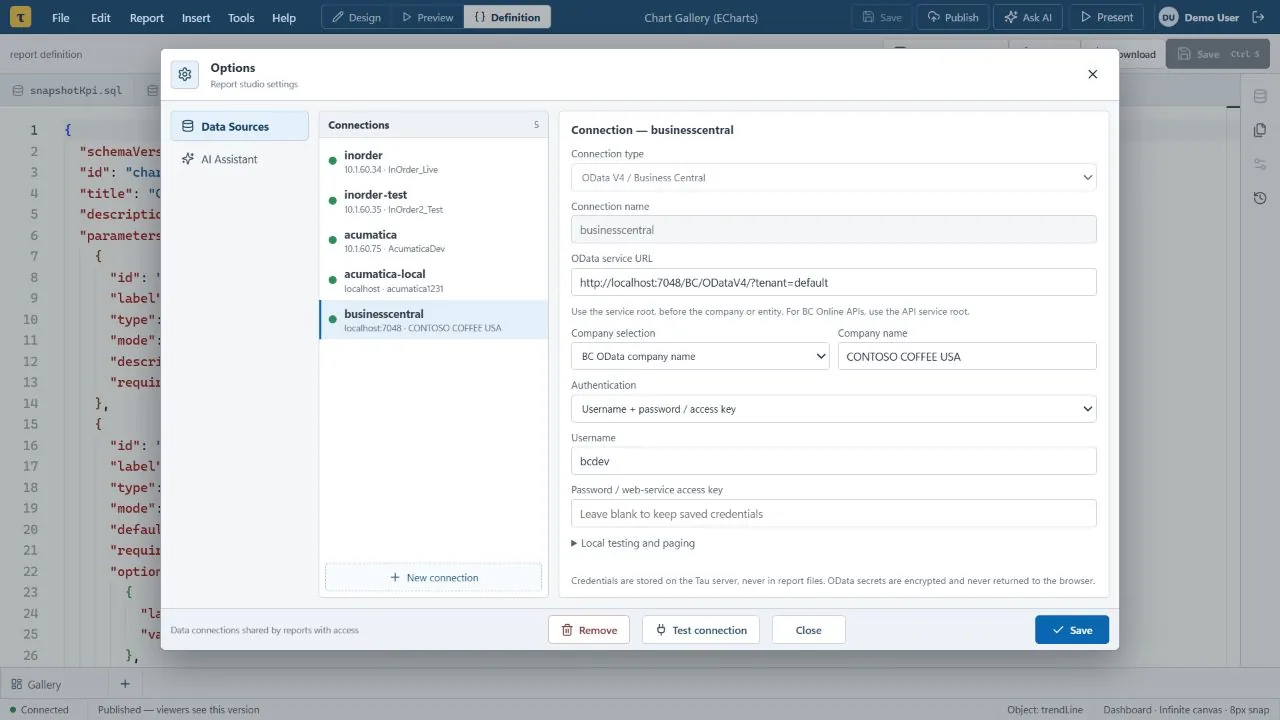The image size is (1280, 720).
Task: Open the snapshotKpi.sql file tab
Action: pos(68,90)
